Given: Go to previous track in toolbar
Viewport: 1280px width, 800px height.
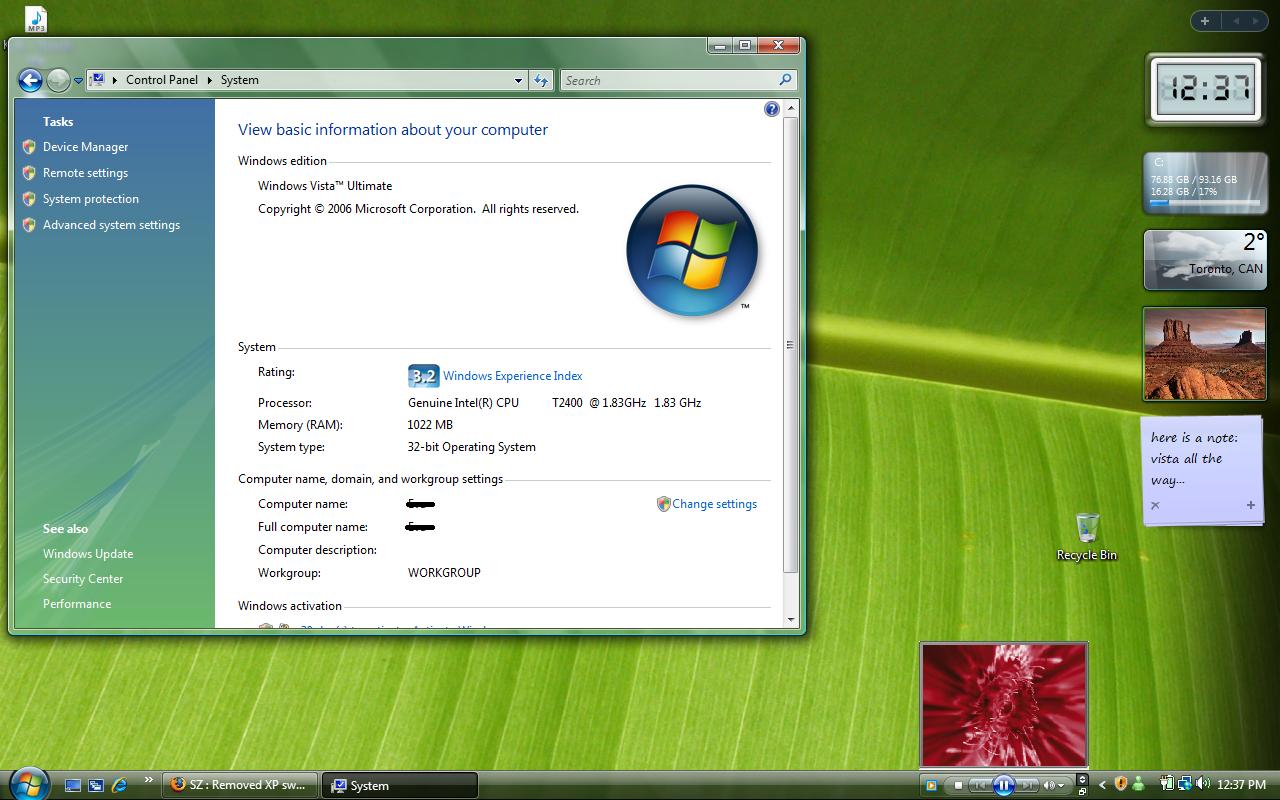Looking at the screenshot, I should coord(981,786).
